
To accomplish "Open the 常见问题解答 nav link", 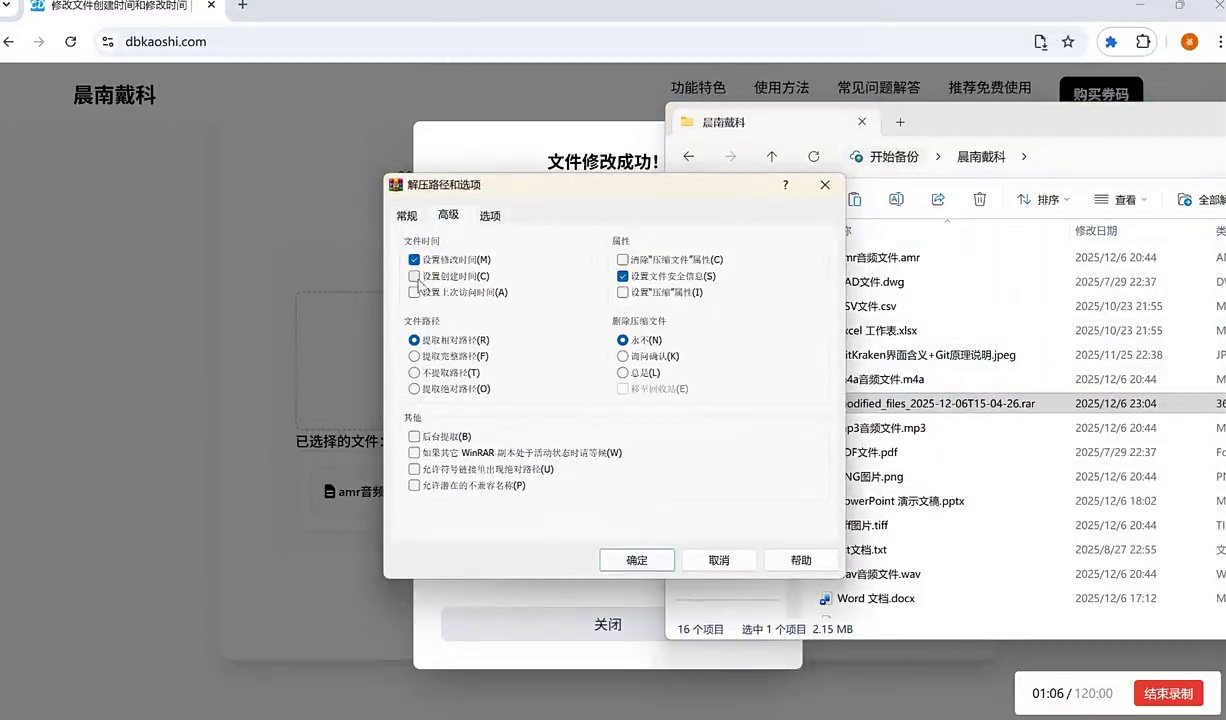I will [x=879, y=88].
